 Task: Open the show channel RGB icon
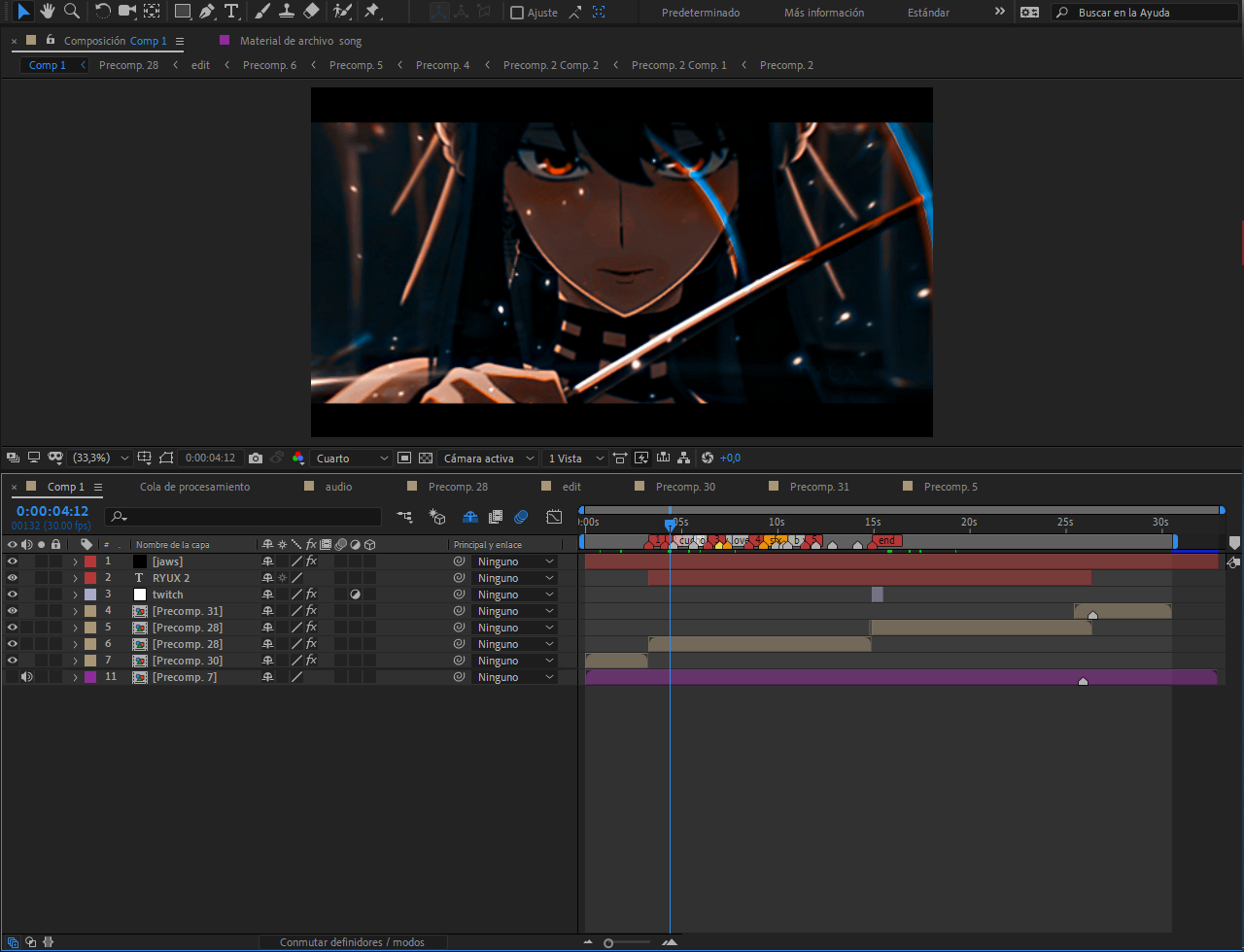pos(297,458)
